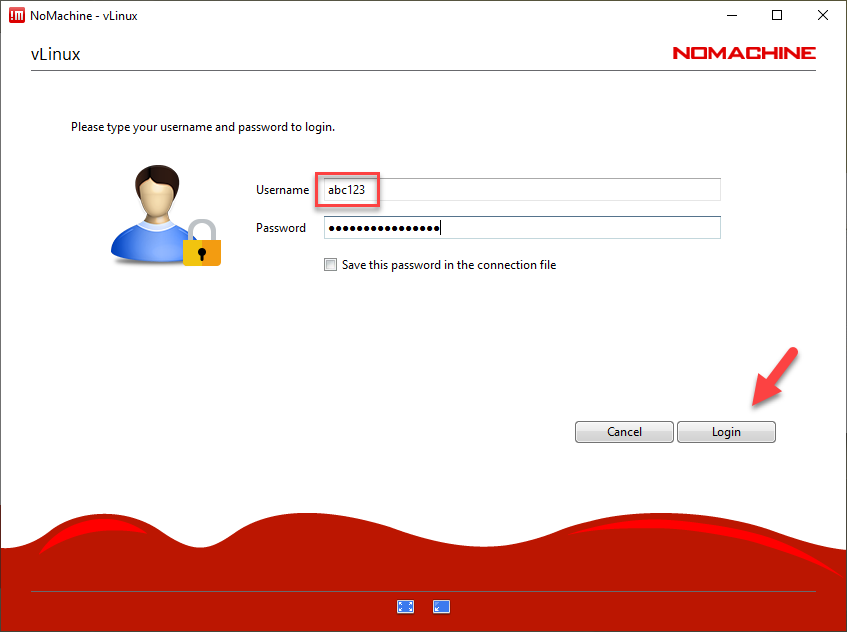This screenshot has width=847, height=632.
Task: Click the Password label
Action: click(x=281, y=228)
